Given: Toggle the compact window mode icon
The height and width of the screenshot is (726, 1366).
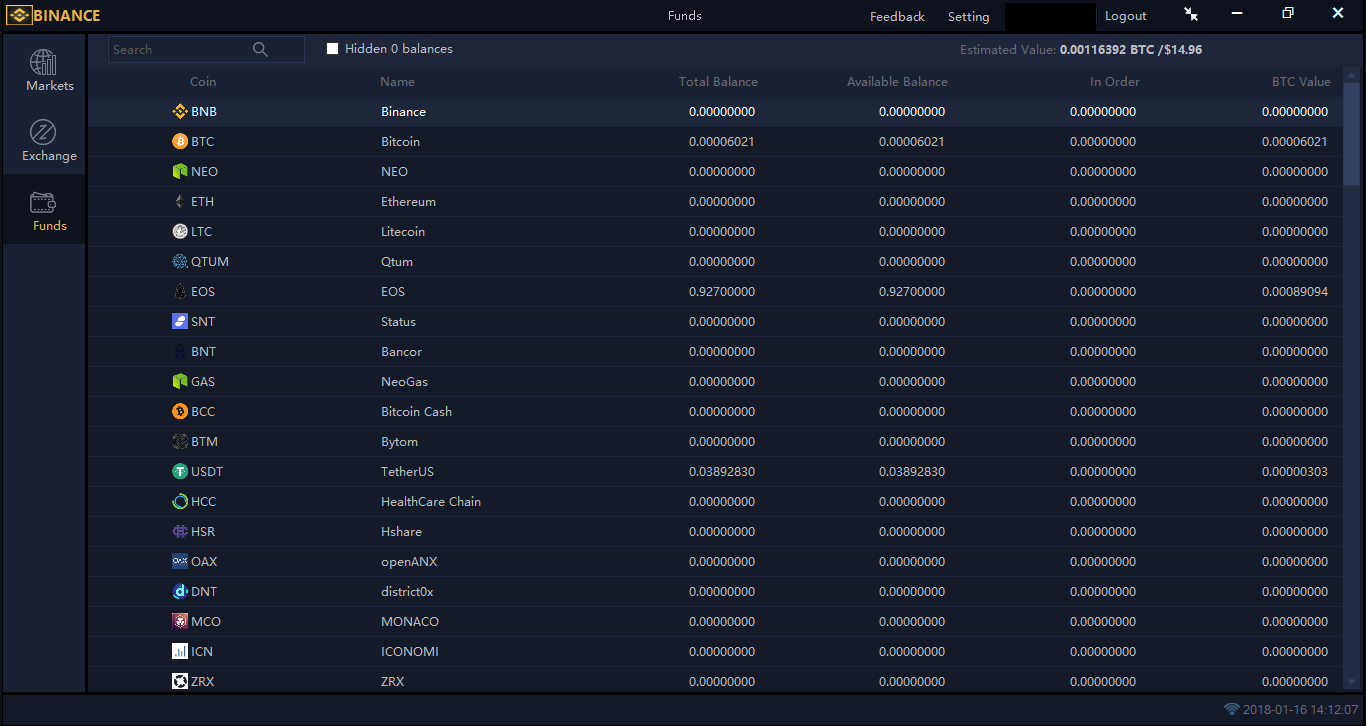Looking at the screenshot, I should [x=1191, y=14].
